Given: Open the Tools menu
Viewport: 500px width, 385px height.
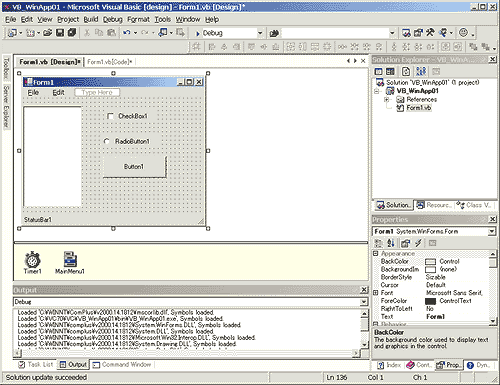Looking at the screenshot, I should click(163, 20).
